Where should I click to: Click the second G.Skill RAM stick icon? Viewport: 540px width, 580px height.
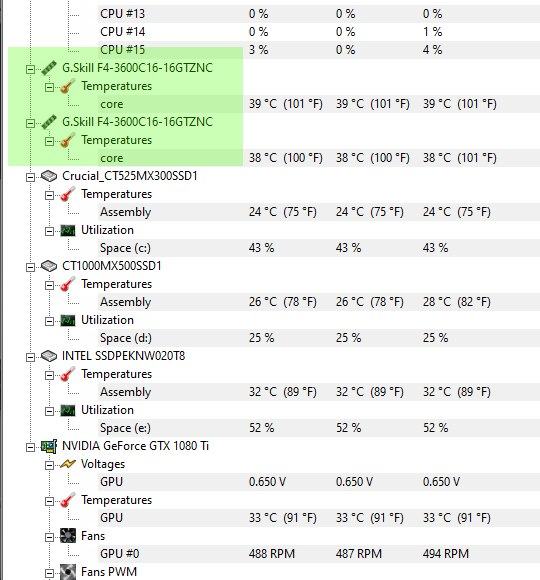point(49,122)
